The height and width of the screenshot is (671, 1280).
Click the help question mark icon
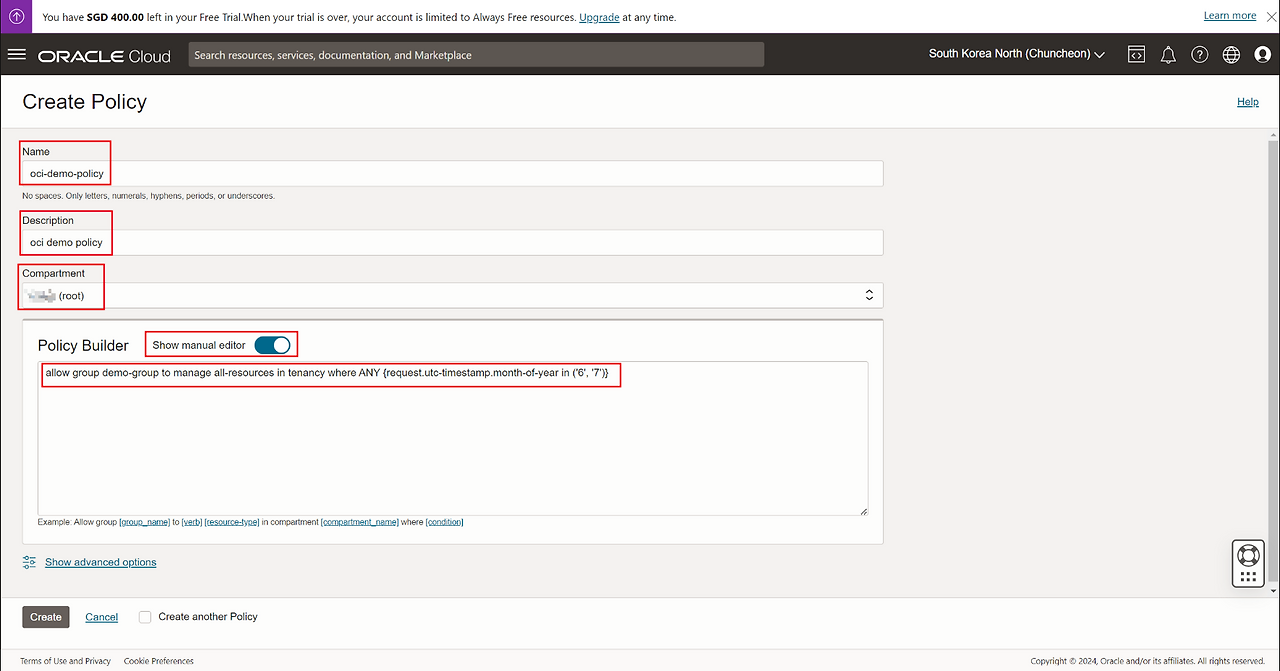(x=1200, y=55)
